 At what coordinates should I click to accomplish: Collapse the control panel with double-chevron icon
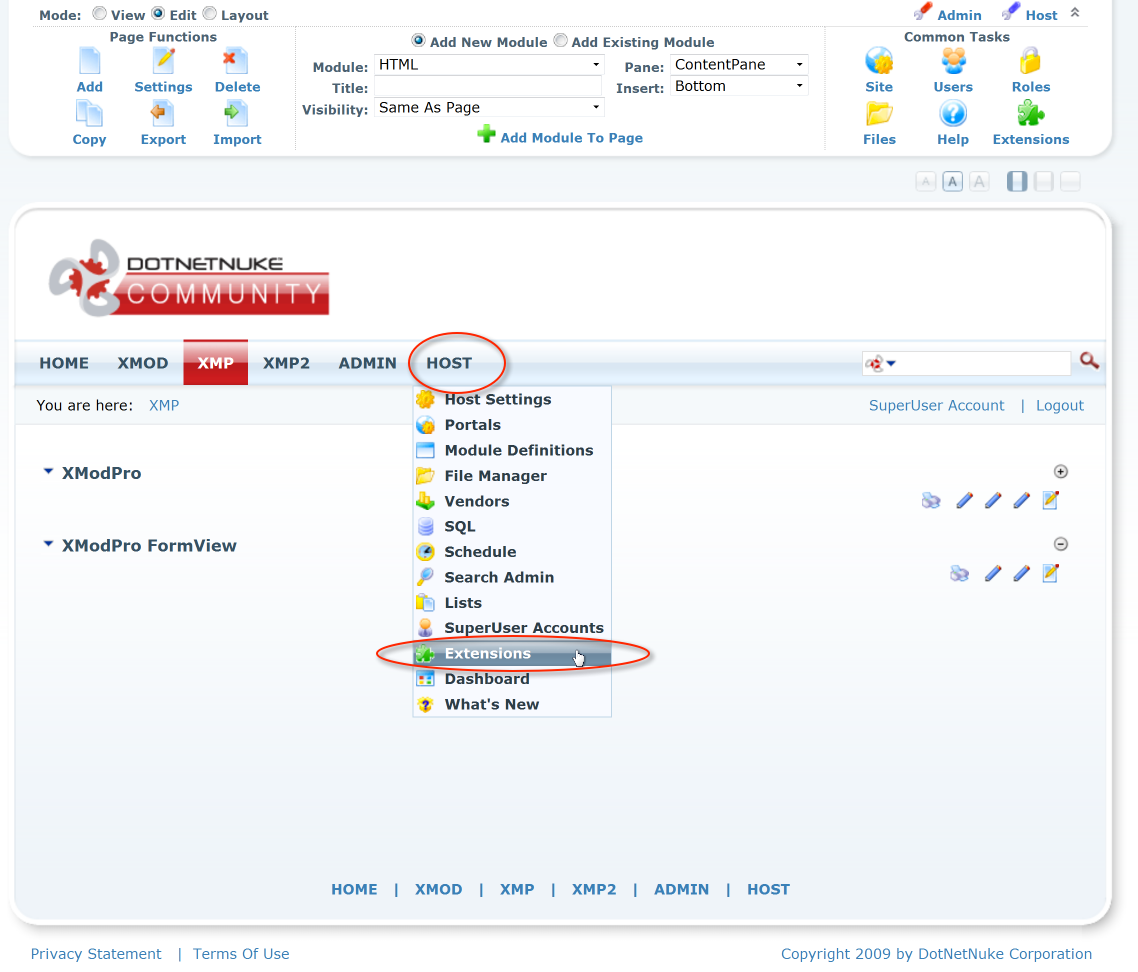click(x=1075, y=12)
